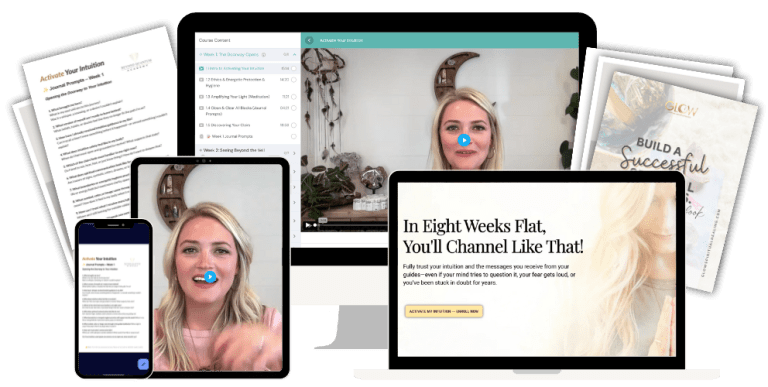The image size is (768, 387).
Task: Click the video icon beside lesson 1.2 Ethics
Action: [x=201, y=79]
